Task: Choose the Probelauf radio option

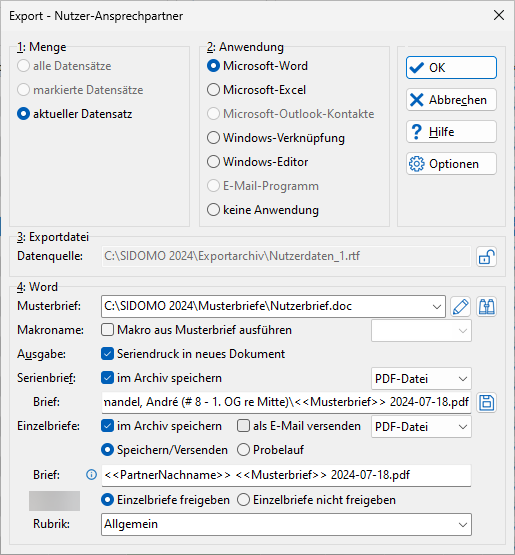Action: 243,450
